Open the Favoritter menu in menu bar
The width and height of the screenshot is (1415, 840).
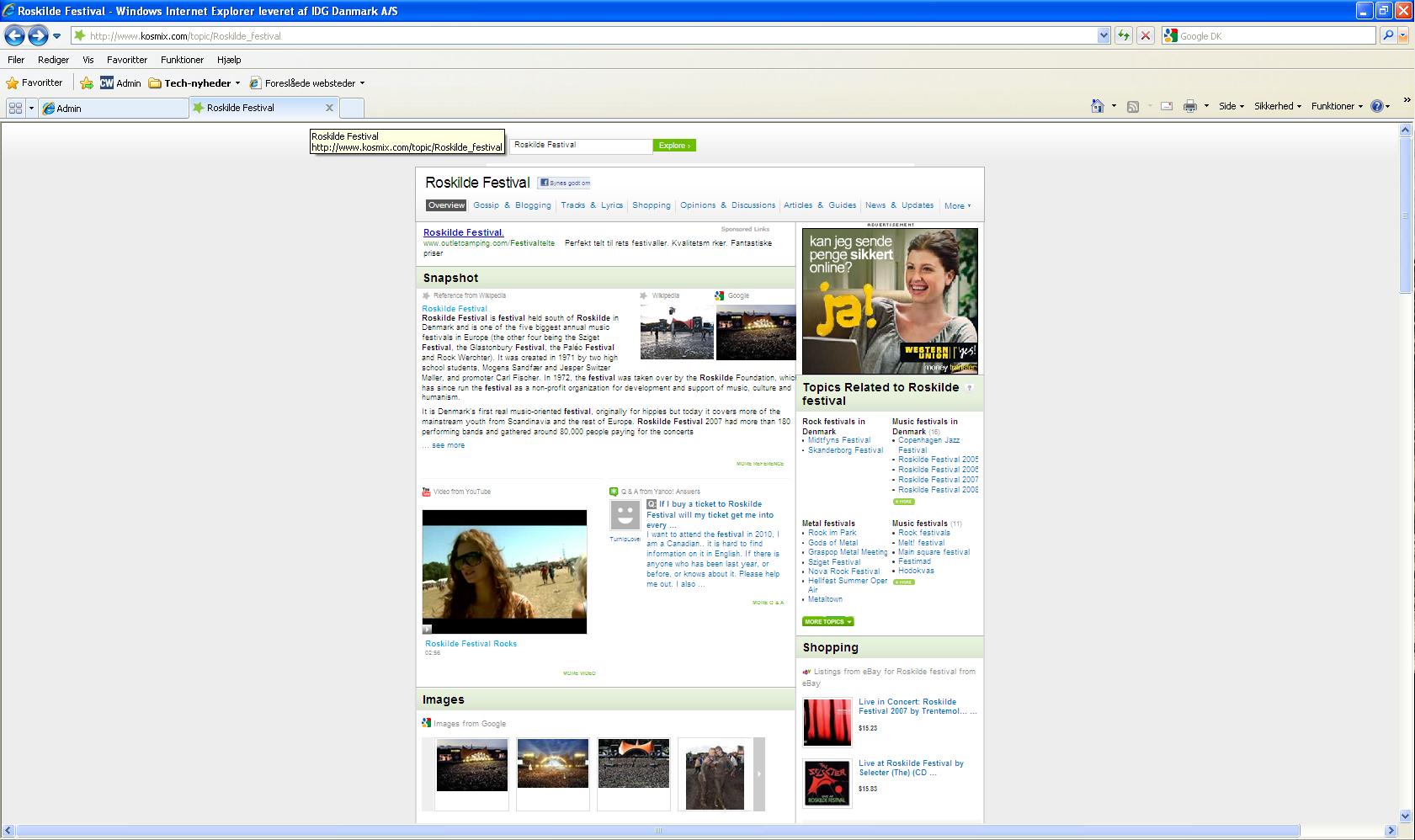click(127, 60)
